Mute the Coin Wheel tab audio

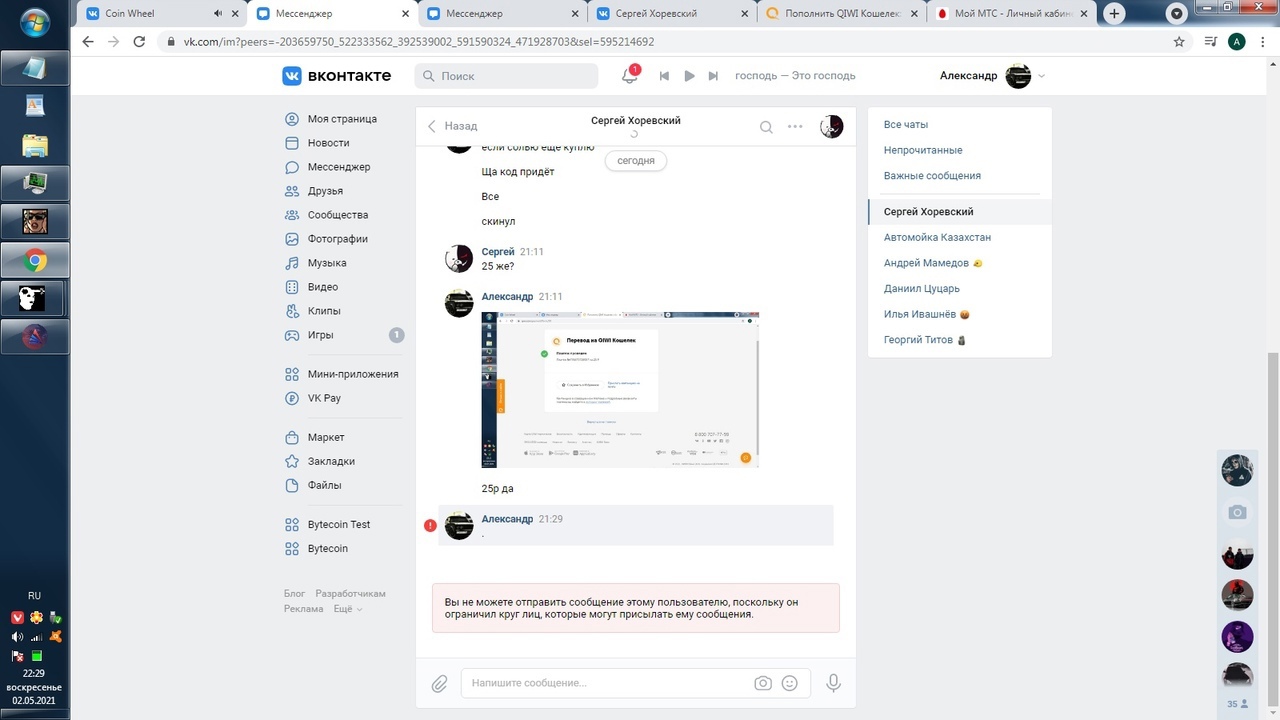click(218, 13)
